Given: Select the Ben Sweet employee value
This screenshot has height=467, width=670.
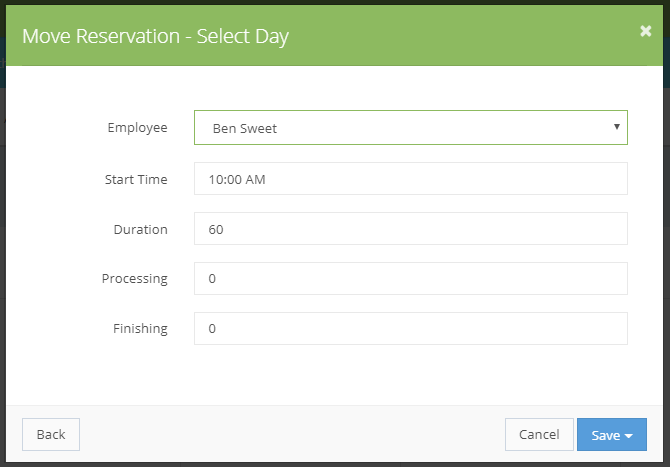Looking at the screenshot, I should (245, 129).
